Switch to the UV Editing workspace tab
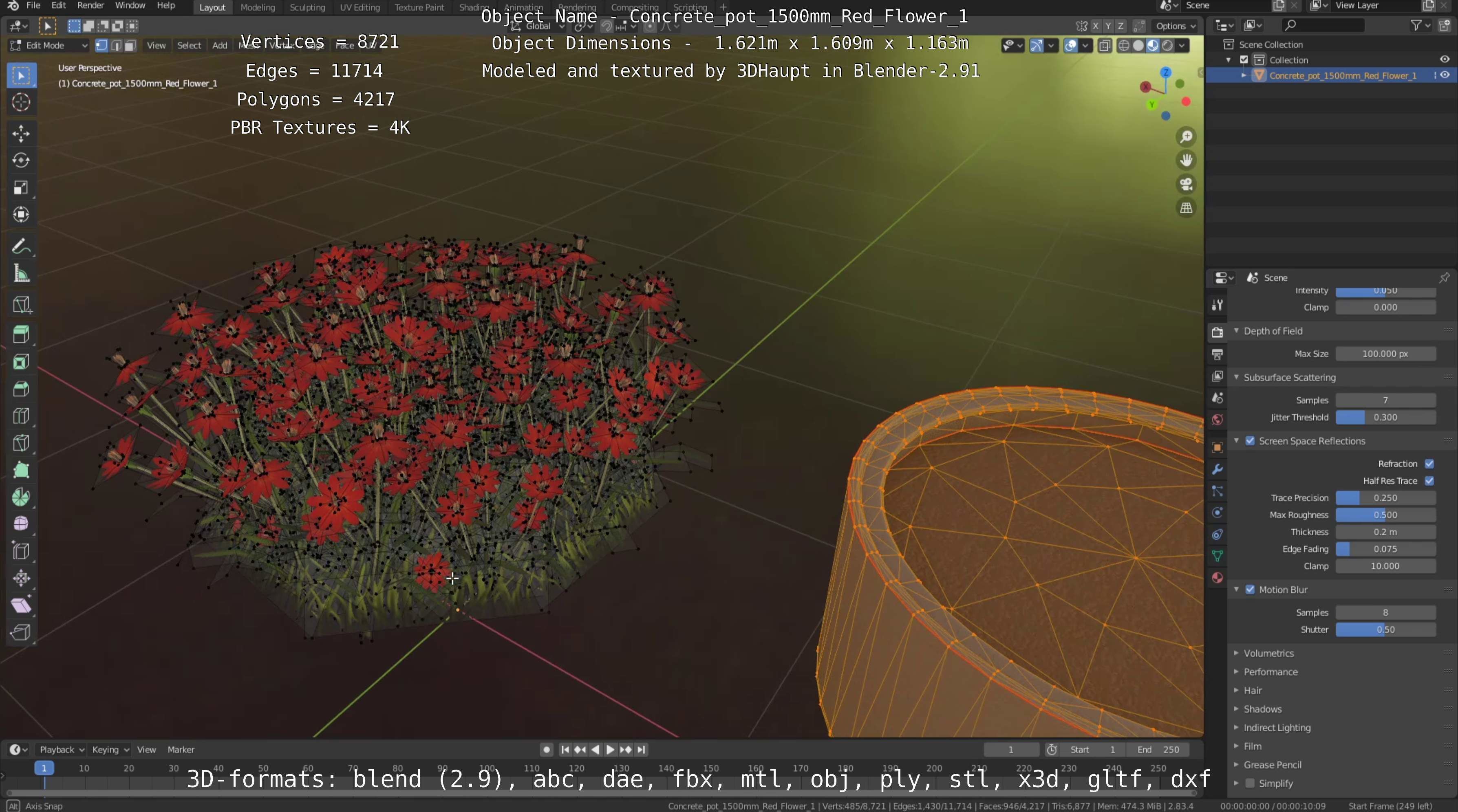1458x812 pixels. (360, 7)
